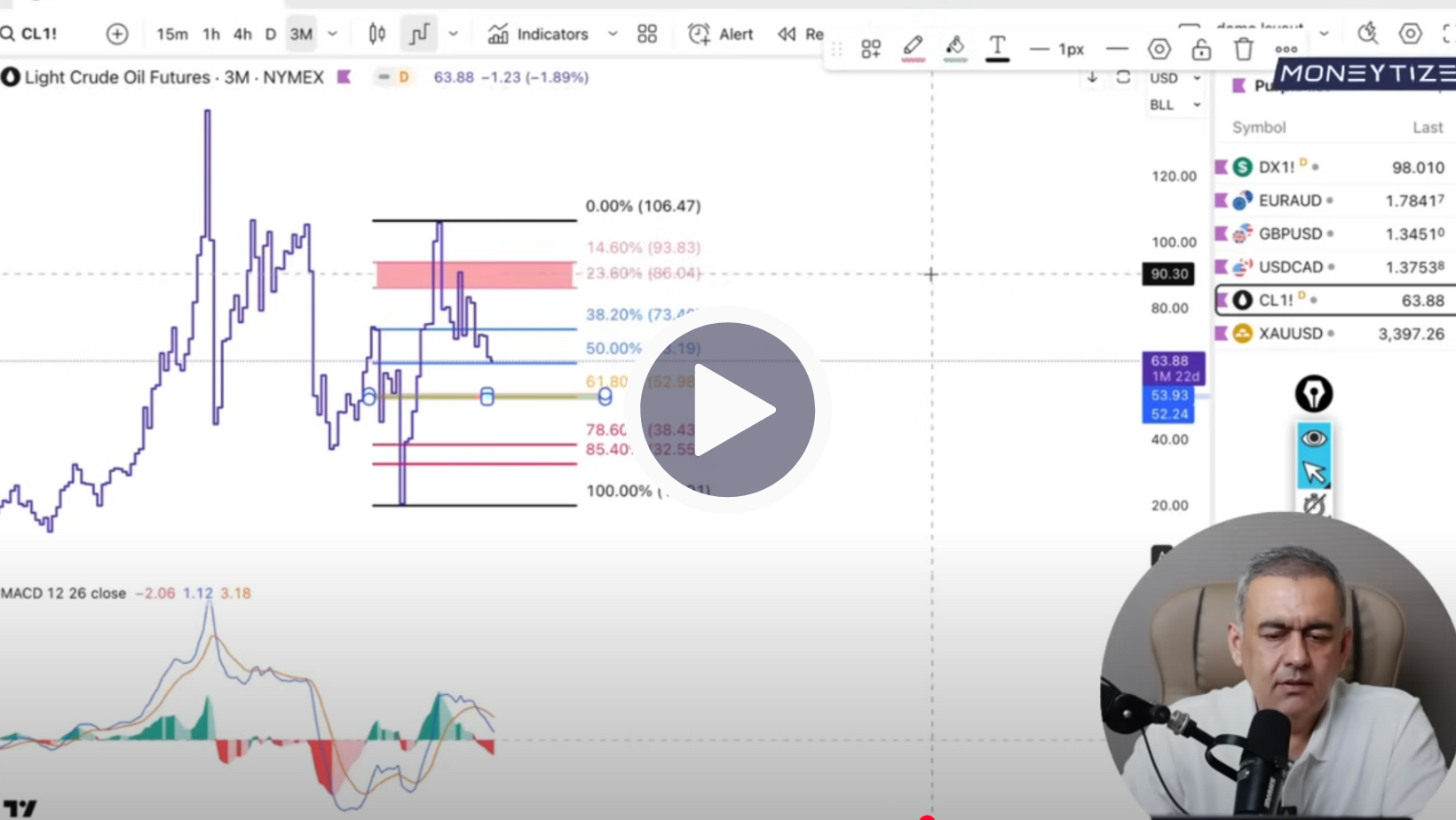
Task: Expand the USD currency dropdown
Action: point(1175,78)
